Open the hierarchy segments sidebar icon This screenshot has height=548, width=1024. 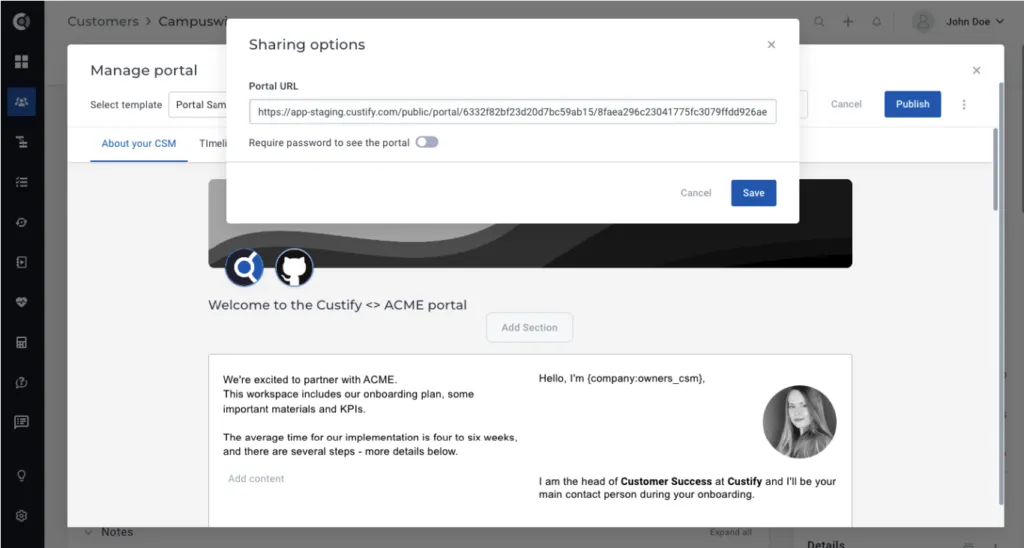click(x=22, y=142)
